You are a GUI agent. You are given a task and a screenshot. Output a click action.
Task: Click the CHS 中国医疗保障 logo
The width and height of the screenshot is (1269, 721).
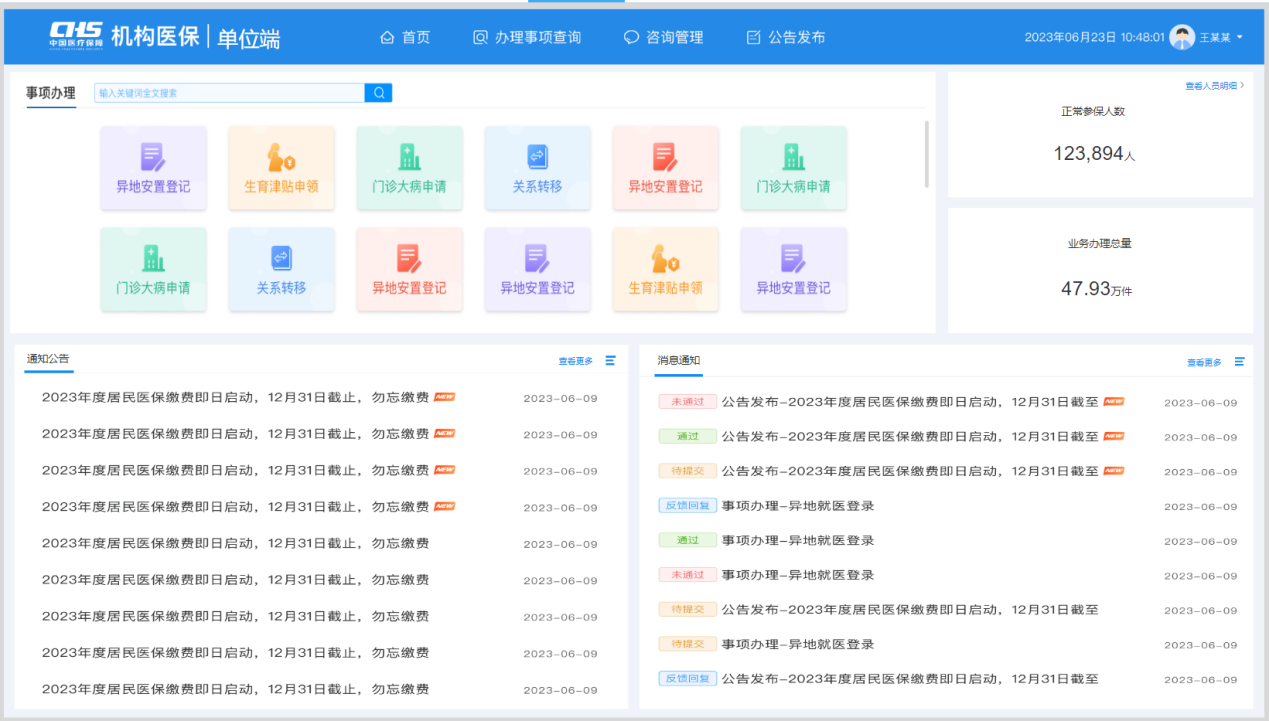tap(77, 35)
